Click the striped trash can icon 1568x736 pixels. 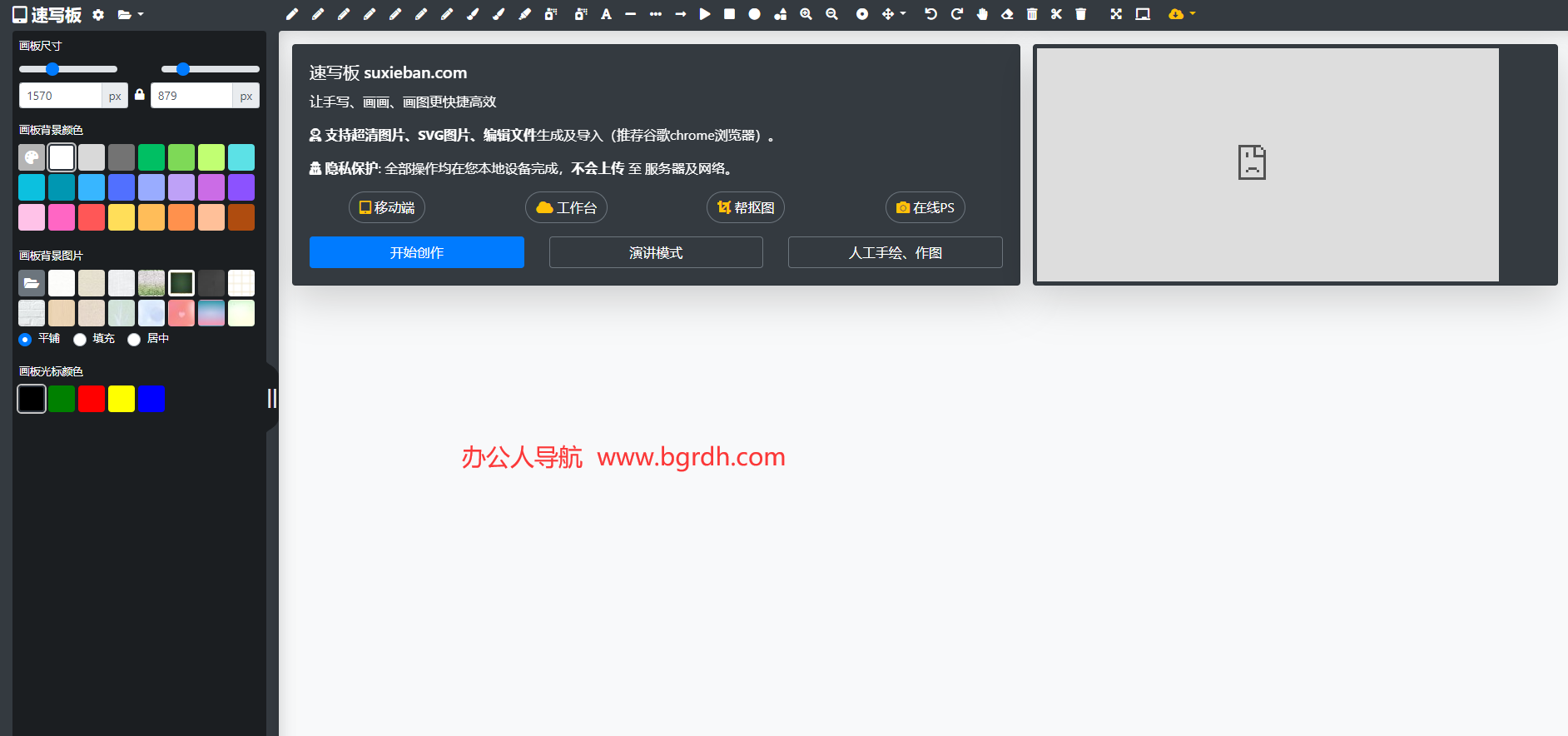click(1032, 14)
